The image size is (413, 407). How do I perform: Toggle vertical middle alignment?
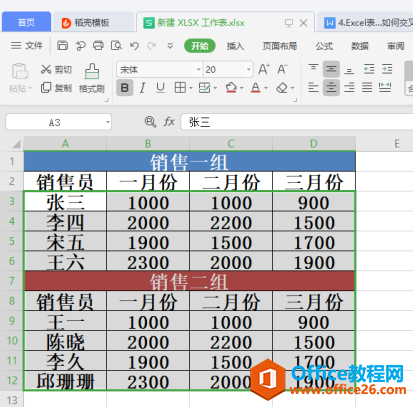point(331,69)
